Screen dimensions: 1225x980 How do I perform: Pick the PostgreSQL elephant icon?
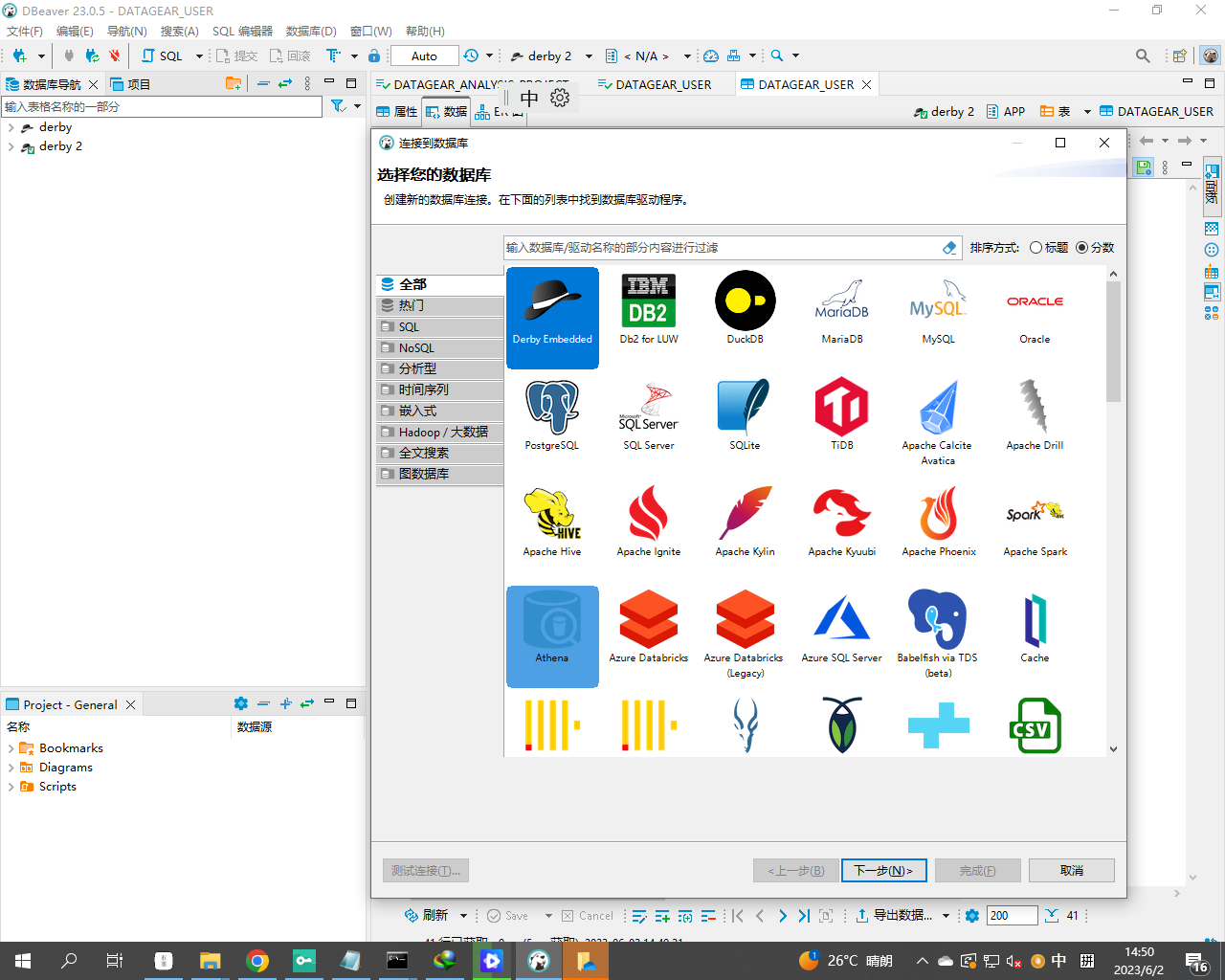point(552,415)
